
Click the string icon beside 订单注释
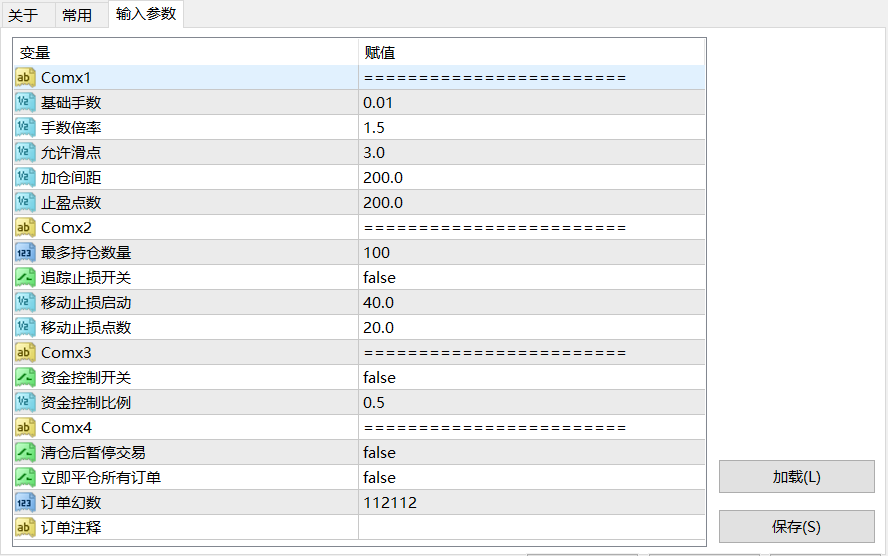point(25,528)
